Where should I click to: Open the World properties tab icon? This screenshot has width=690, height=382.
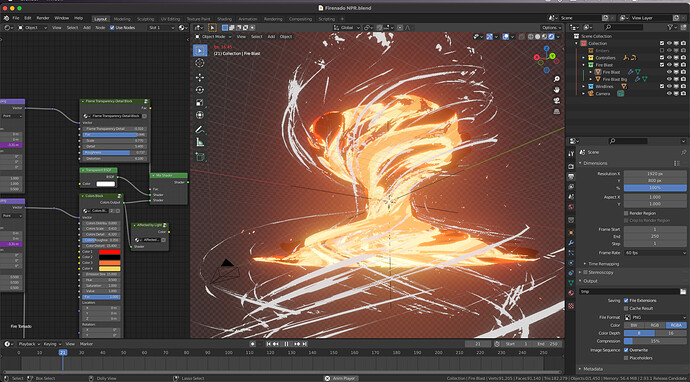click(x=571, y=207)
